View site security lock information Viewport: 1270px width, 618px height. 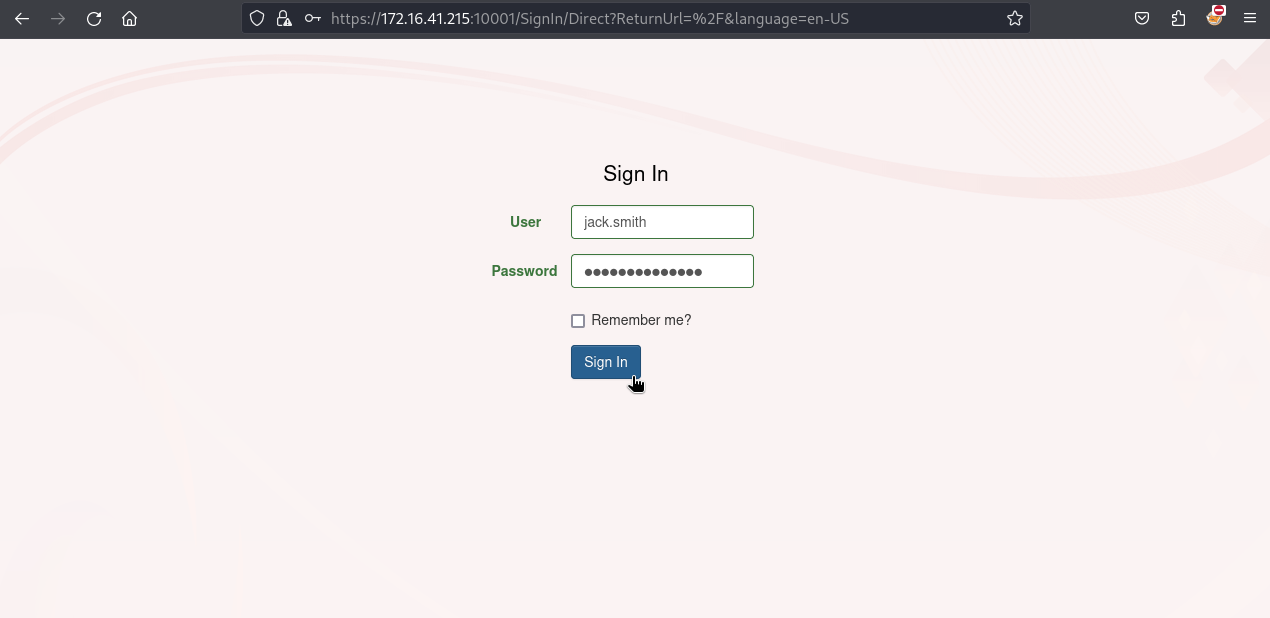point(284,18)
